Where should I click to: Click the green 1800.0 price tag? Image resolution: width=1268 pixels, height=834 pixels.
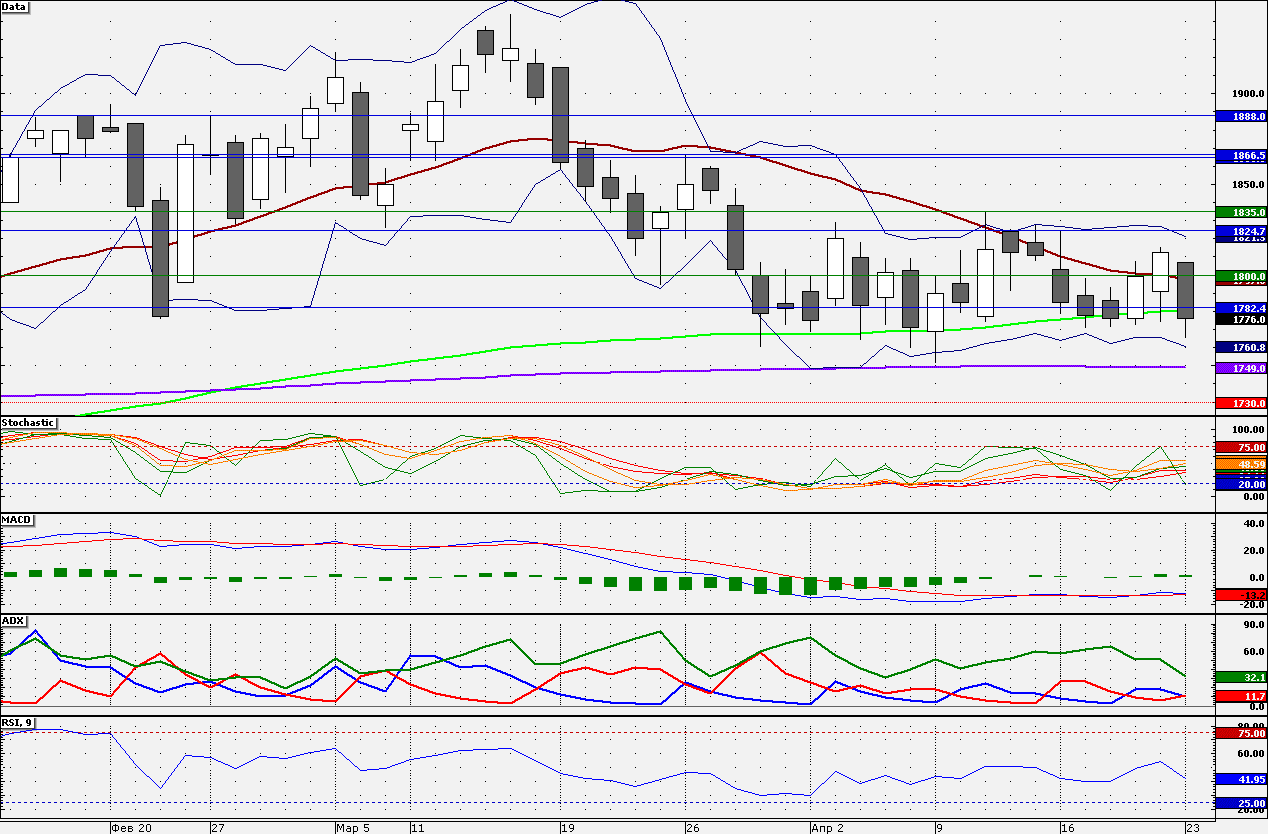coord(1241,276)
